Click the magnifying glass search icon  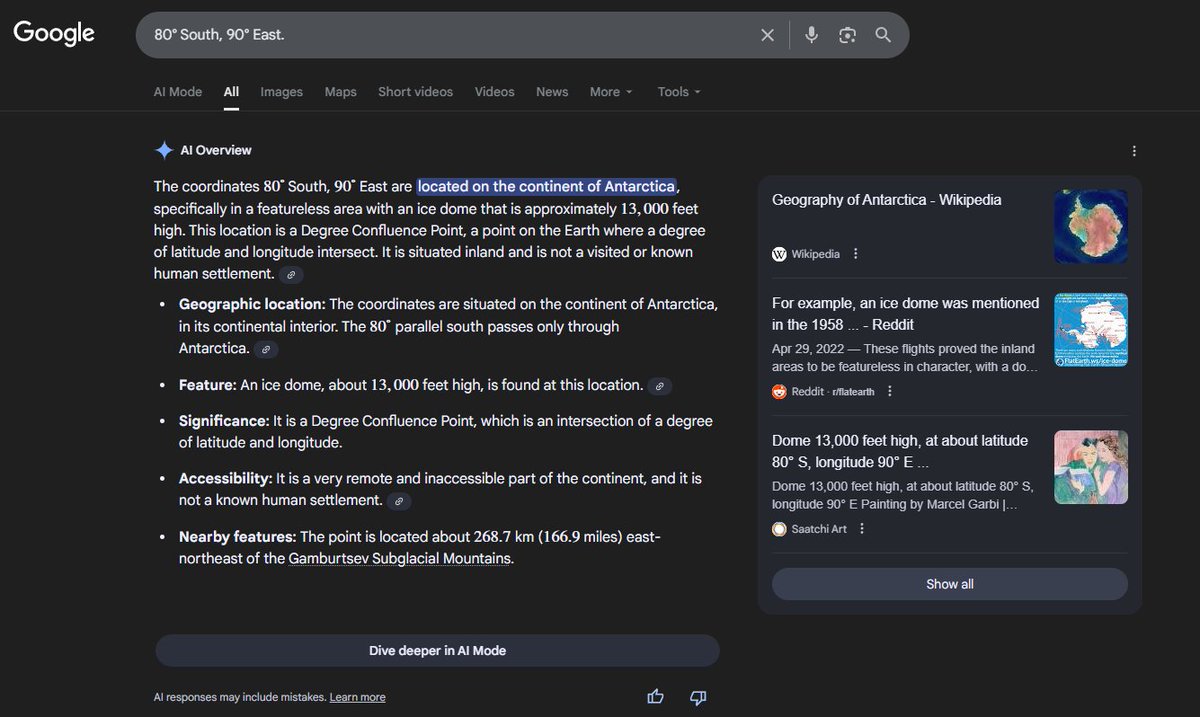pos(883,35)
